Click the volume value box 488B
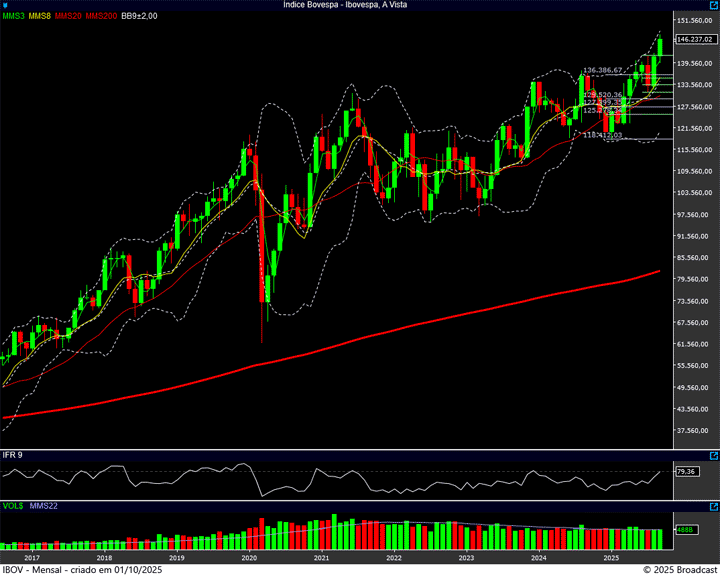720x575 pixels. 684,530
